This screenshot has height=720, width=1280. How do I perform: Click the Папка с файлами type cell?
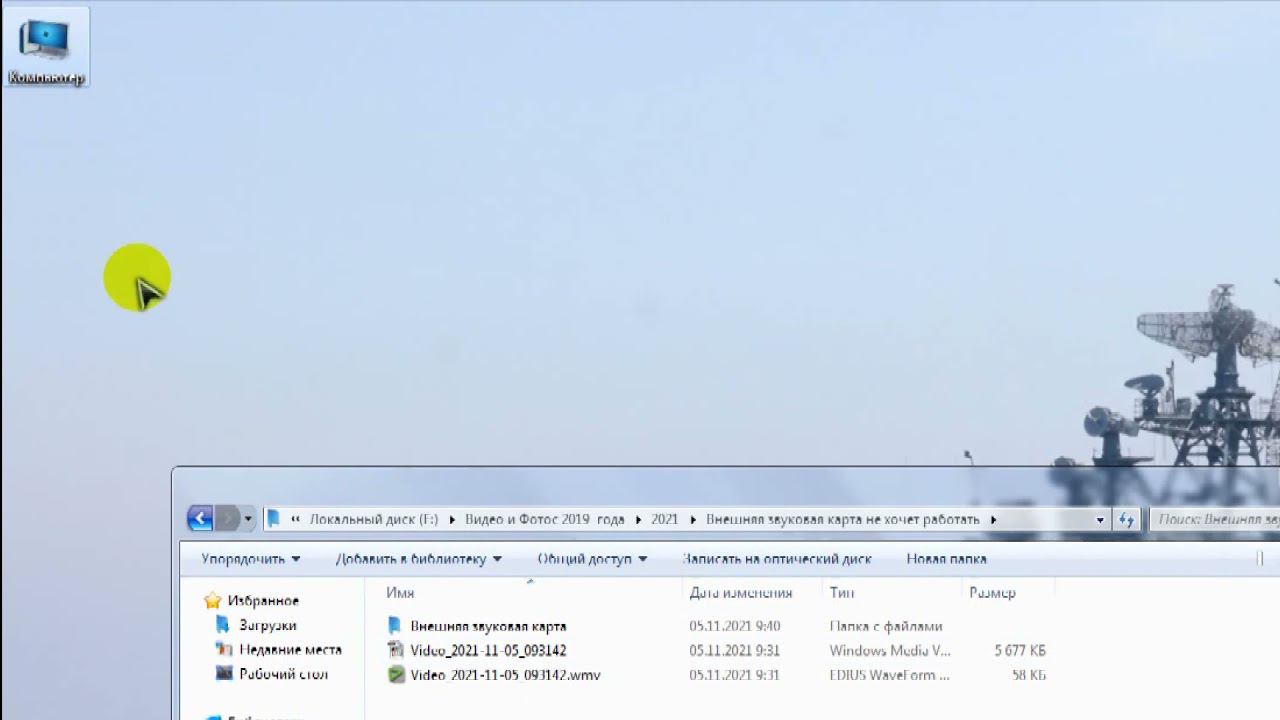point(886,626)
